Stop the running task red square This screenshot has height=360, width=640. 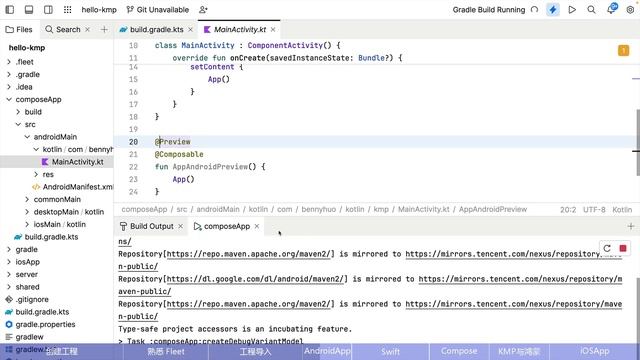click(x=623, y=248)
